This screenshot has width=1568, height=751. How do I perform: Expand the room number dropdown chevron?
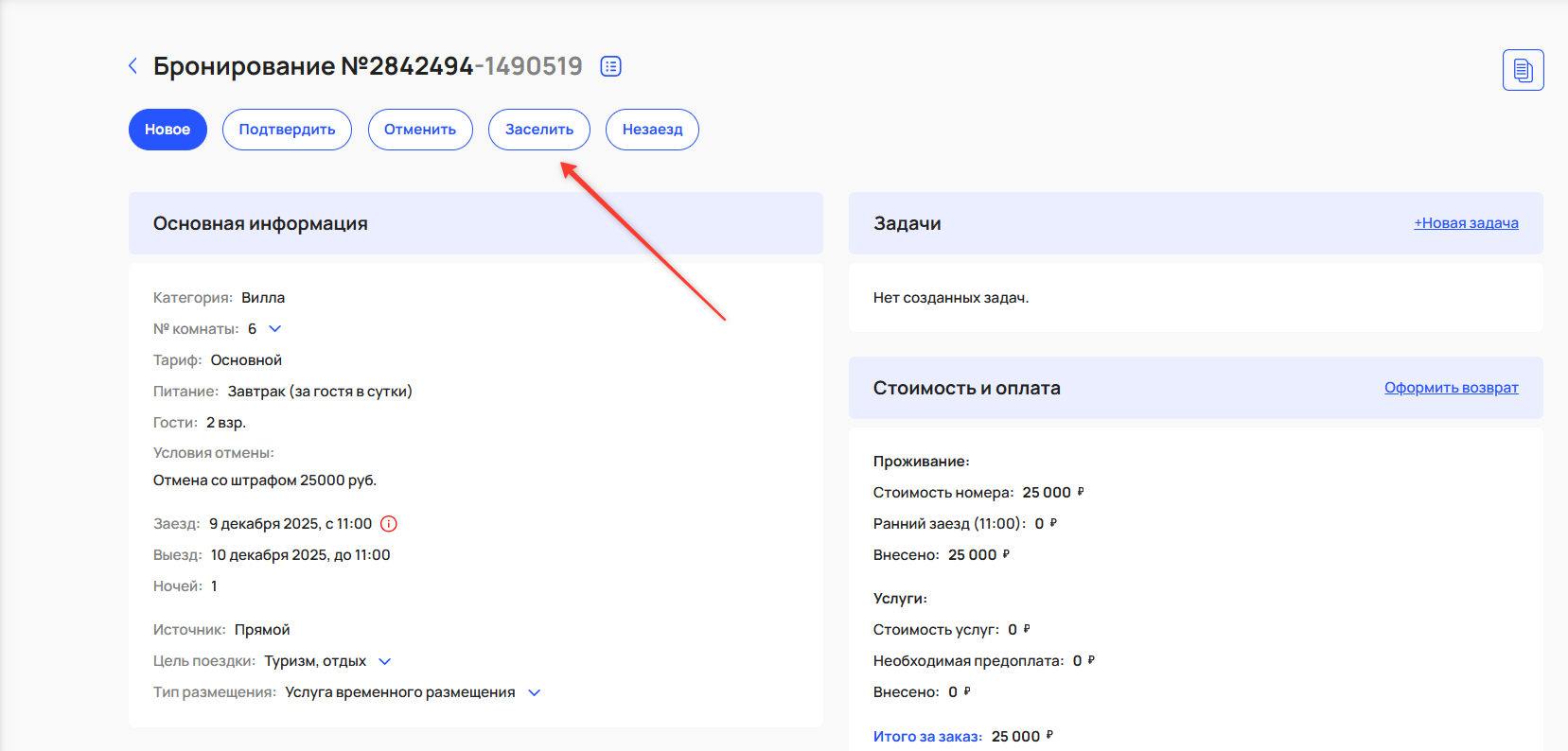pyautogui.click(x=275, y=329)
